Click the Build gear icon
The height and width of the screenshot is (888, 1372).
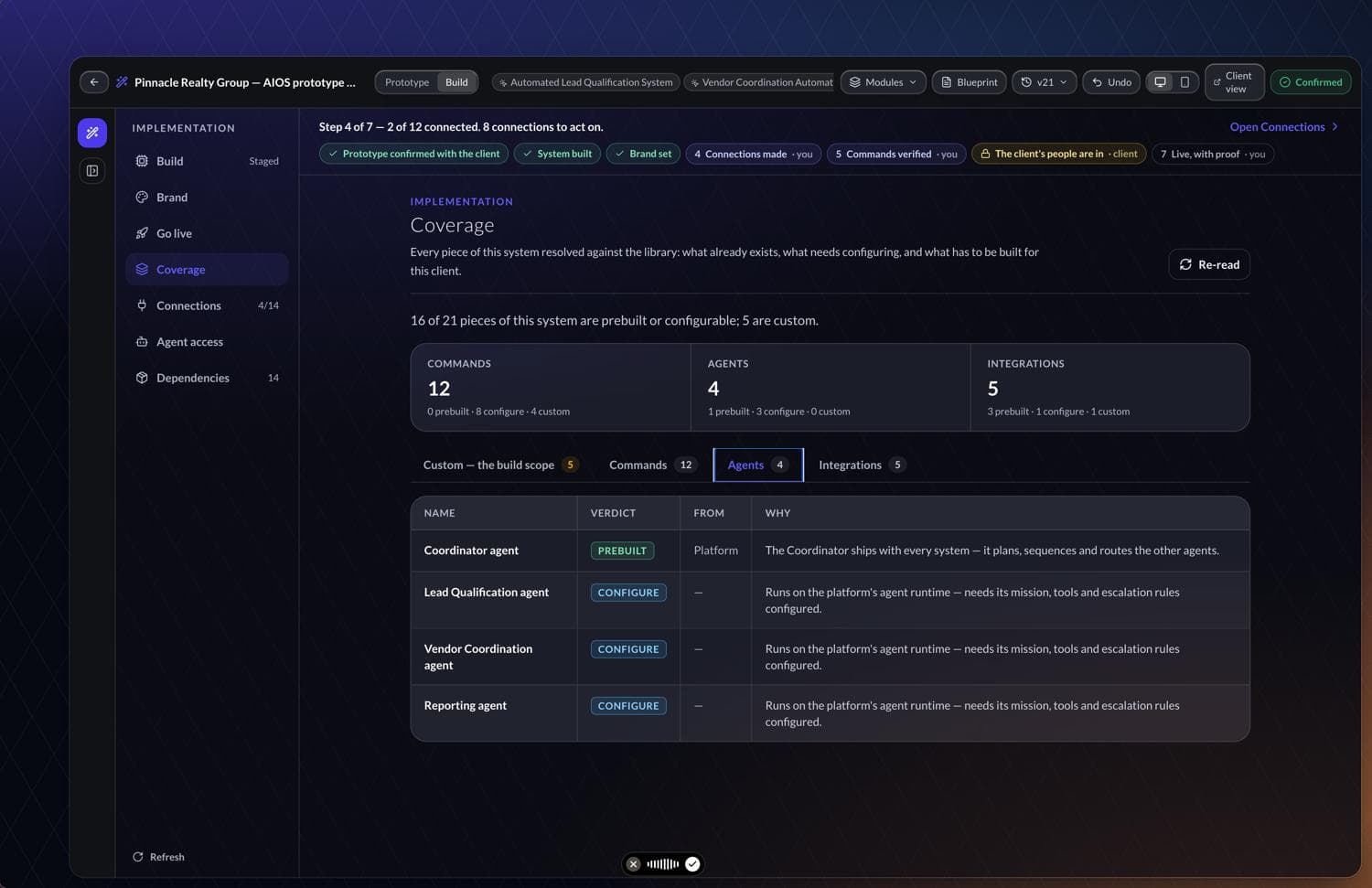click(142, 161)
